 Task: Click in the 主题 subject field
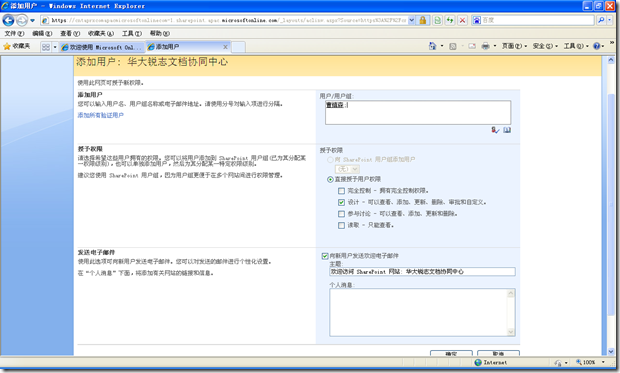[422, 272]
